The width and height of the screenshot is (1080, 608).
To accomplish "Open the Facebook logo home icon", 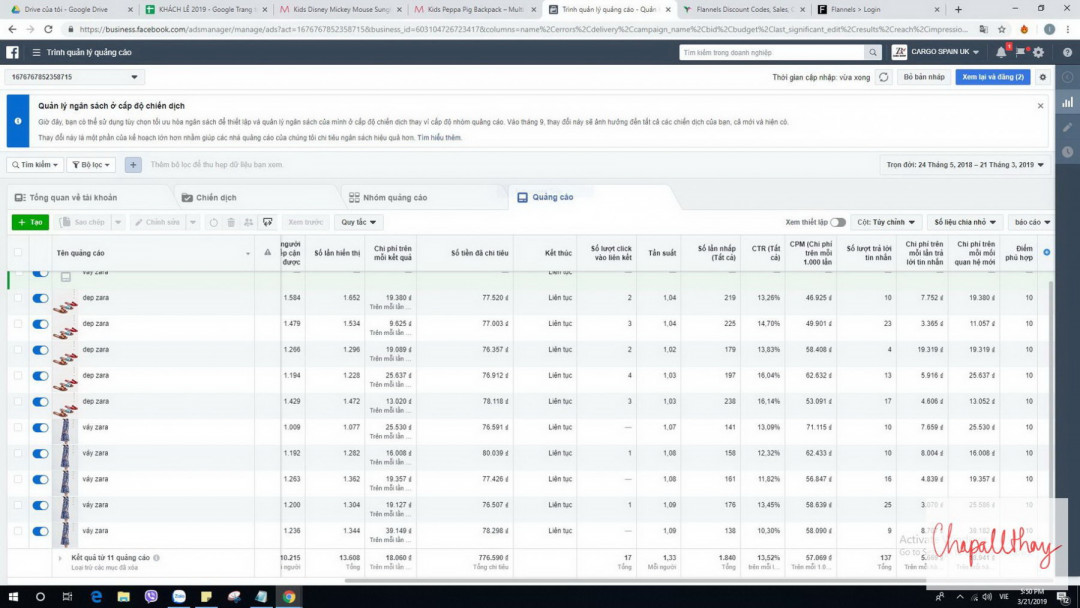I will point(12,52).
